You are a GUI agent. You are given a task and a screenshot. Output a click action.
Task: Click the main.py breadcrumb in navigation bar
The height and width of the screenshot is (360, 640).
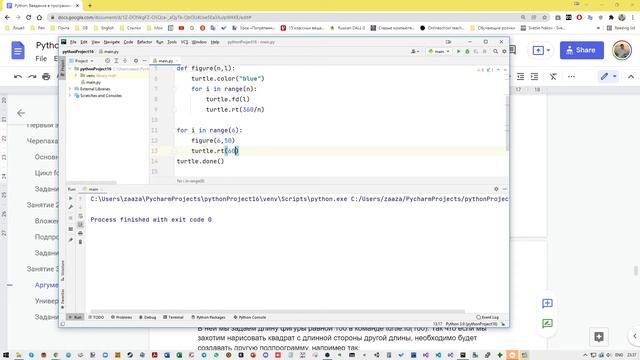pos(109,52)
